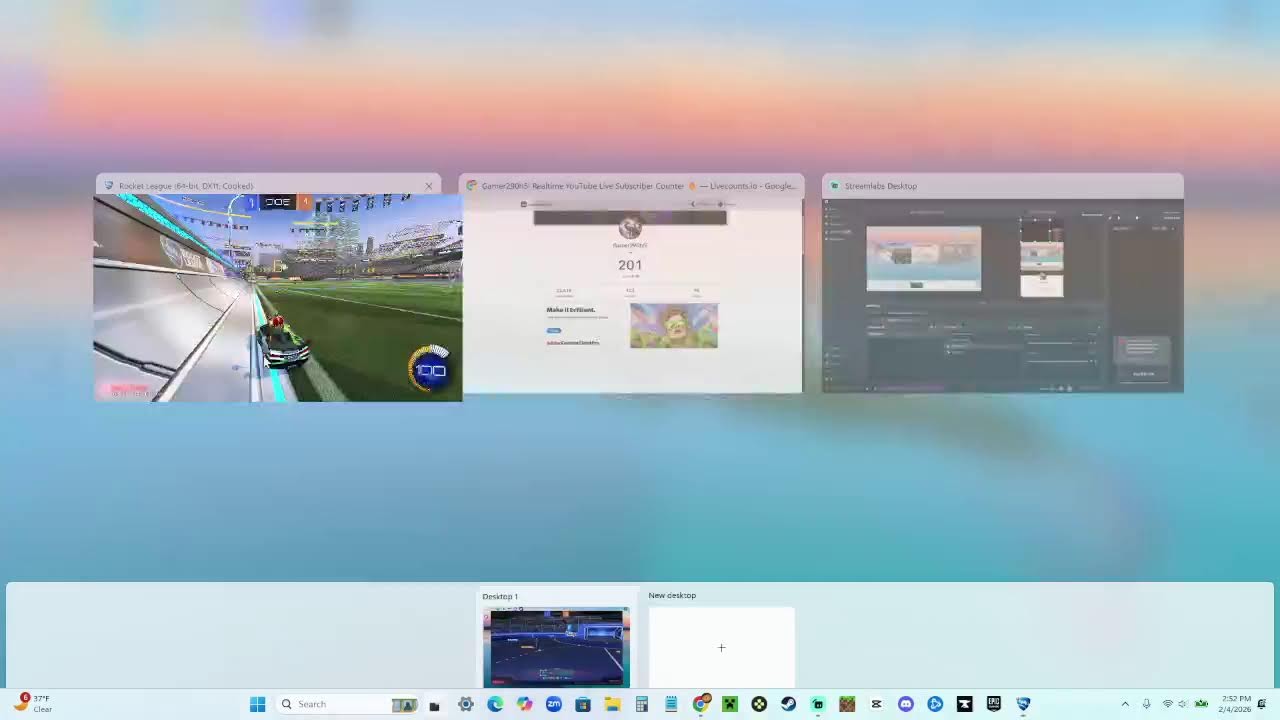The image size is (1280, 720).
Task: Switch to Streamlabs taskbar icon
Action: pyautogui.click(x=818, y=704)
